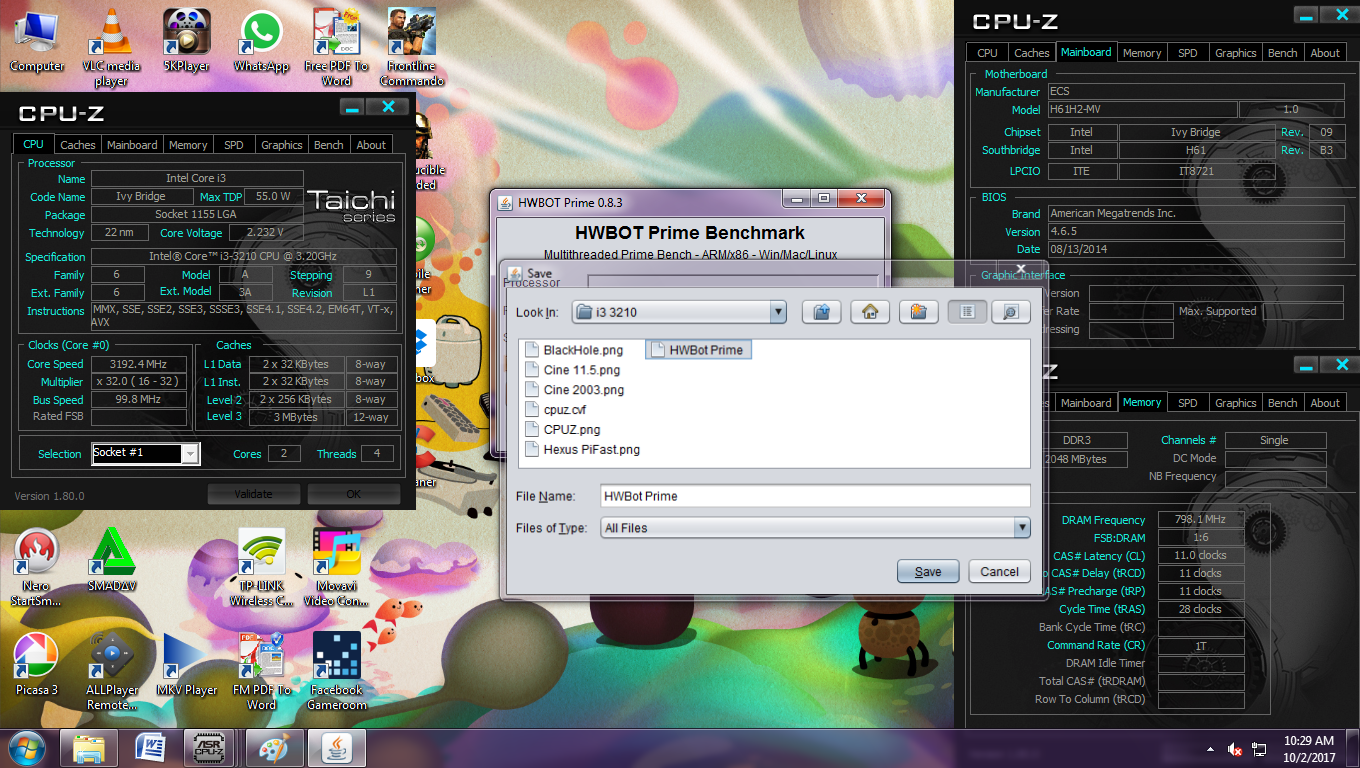Select the FM PDF To Word shortcut
Image resolution: width=1360 pixels, height=768 pixels.
coord(261,671)
